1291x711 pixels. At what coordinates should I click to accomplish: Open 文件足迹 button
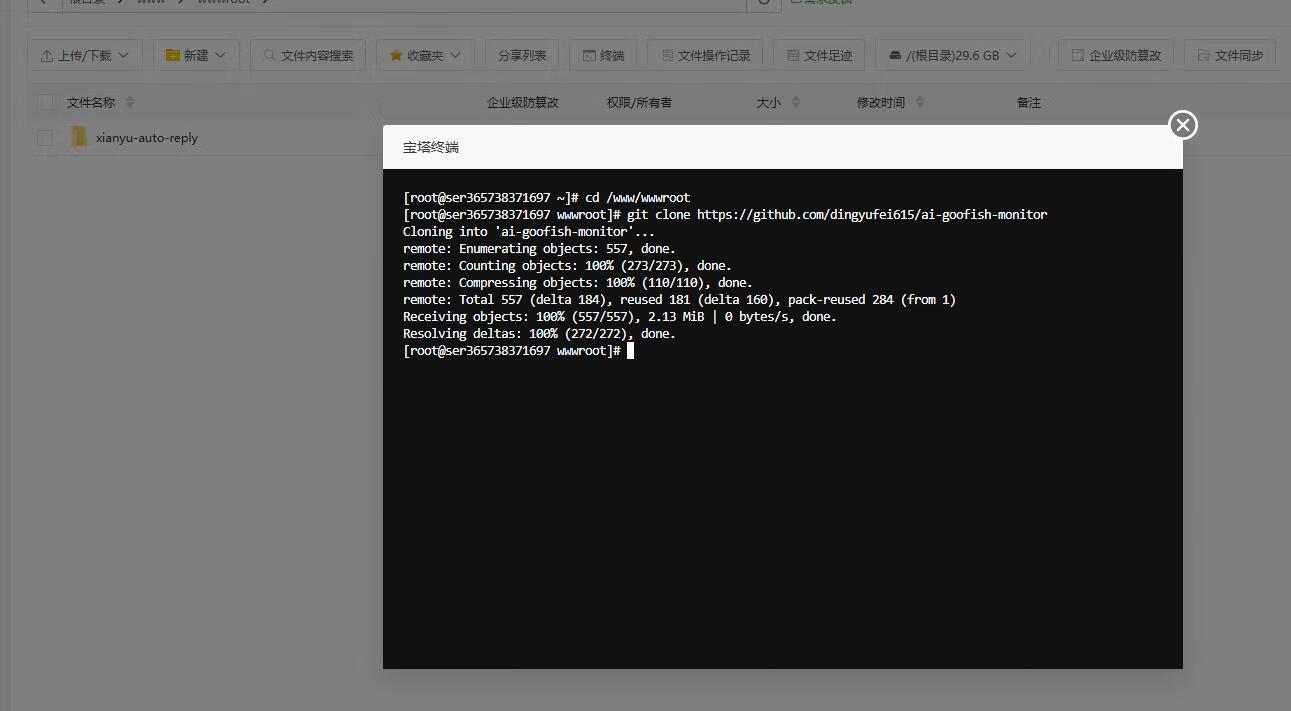pos(819,55)
